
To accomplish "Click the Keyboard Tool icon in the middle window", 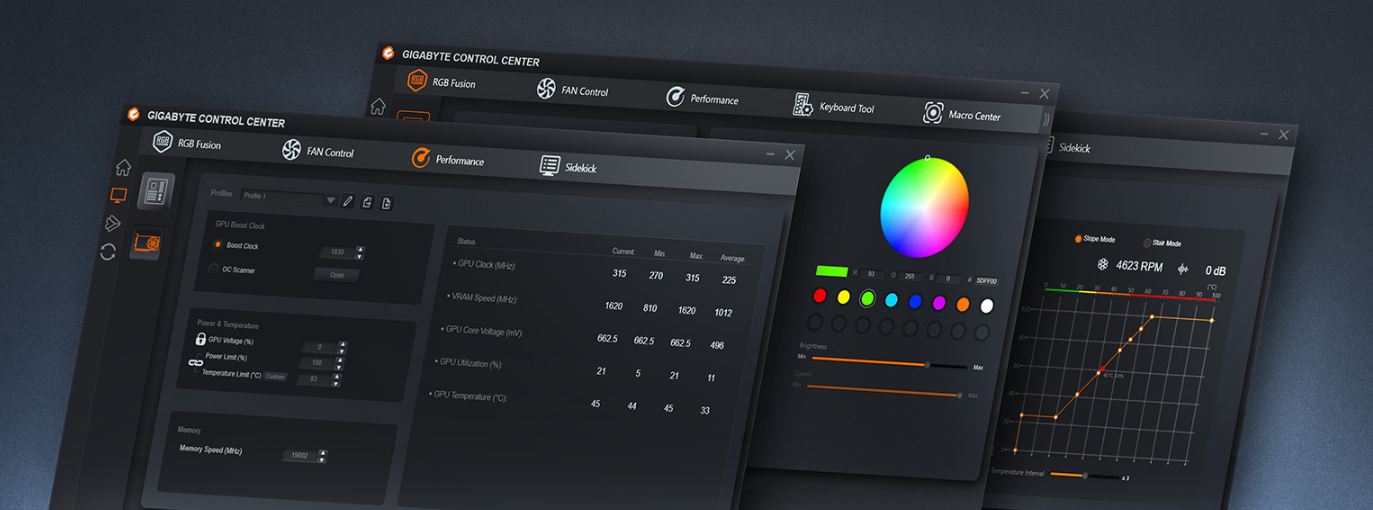I will click(803, 105).
